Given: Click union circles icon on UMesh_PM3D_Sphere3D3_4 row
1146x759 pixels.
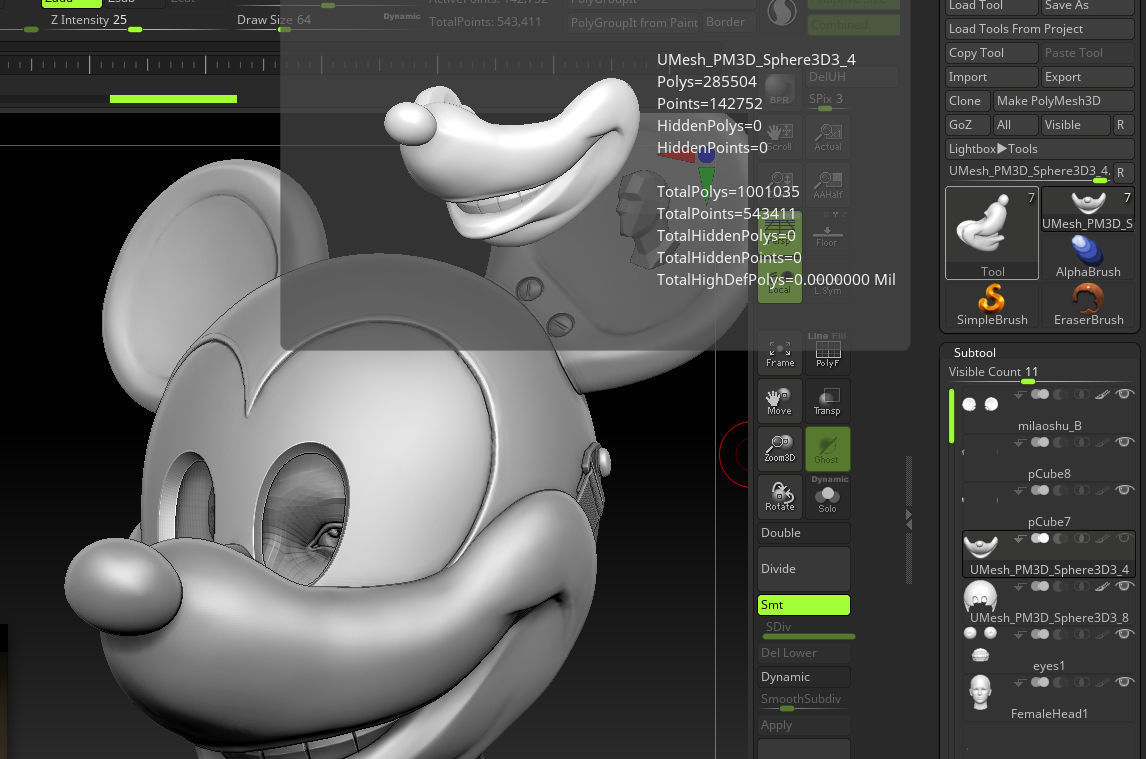Looking at the screenshot, I should coord(1039,539).
